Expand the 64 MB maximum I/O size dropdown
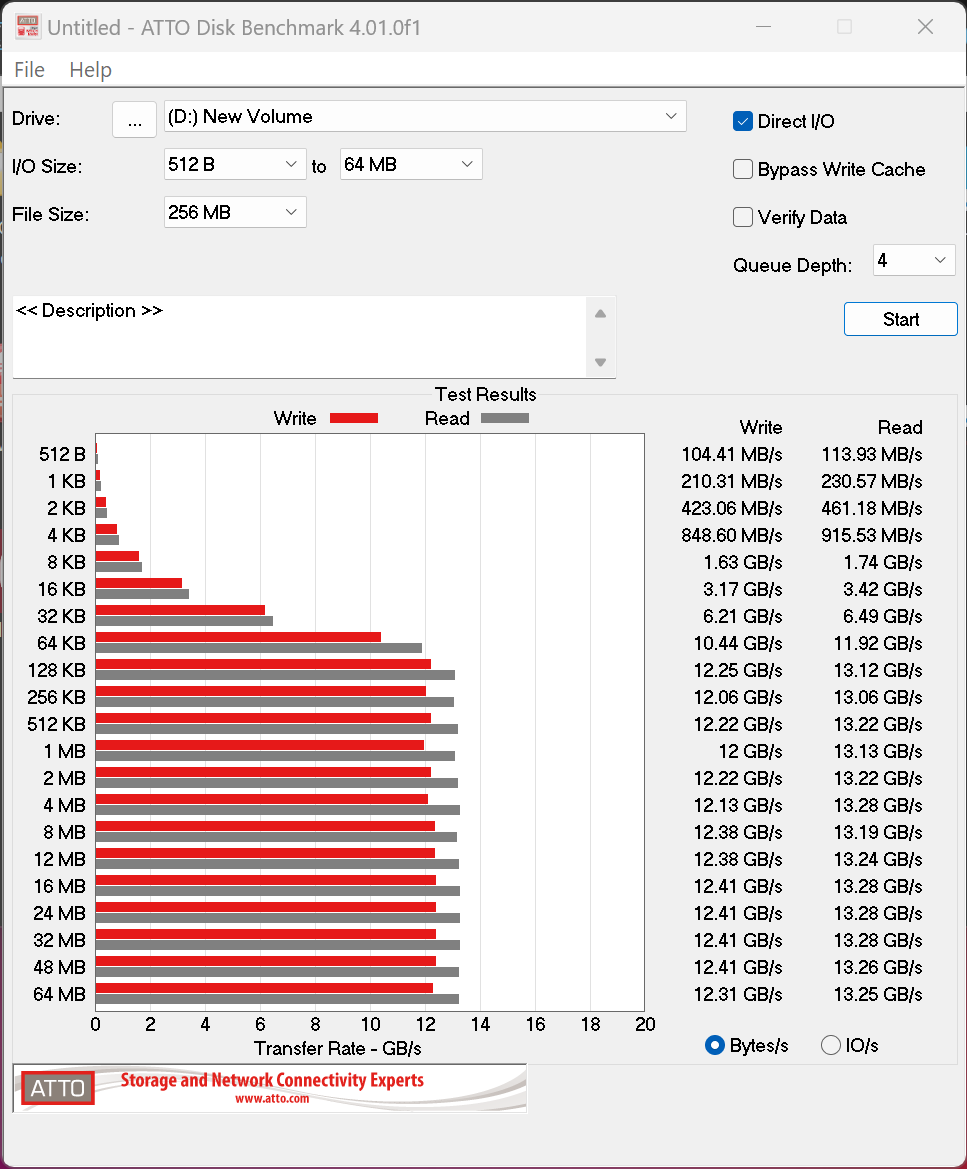This screenshot has height=1169, width=967. [x=410, y=165]
